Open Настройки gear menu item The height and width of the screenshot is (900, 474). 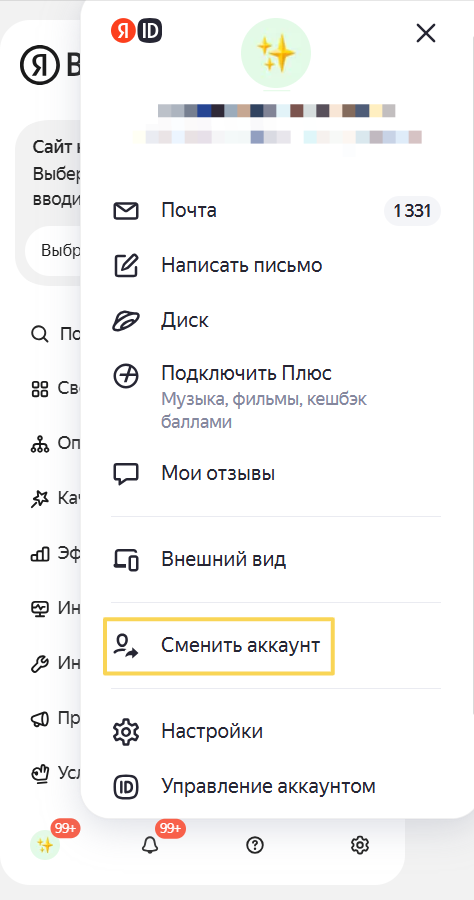187,731
